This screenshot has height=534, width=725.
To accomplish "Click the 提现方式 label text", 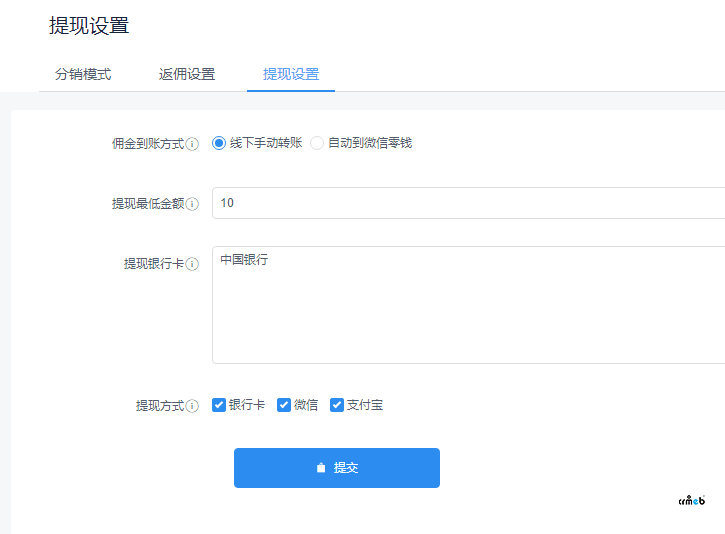I will [x=160, y=406].
